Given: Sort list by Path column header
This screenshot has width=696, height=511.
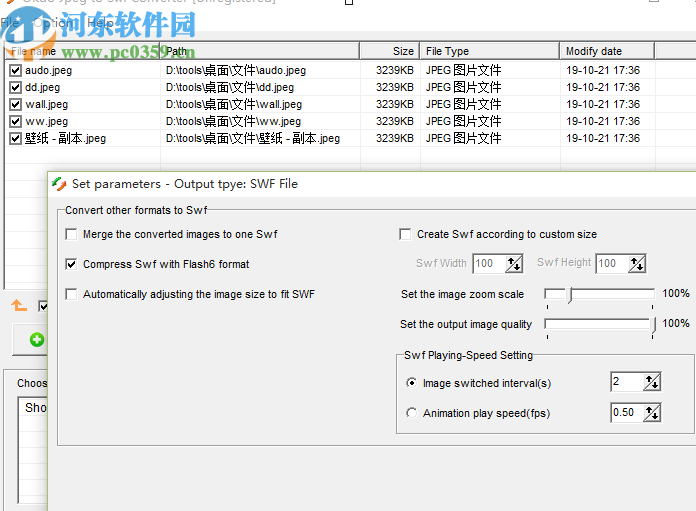Looking at the screenshot, I should point(260,51).
